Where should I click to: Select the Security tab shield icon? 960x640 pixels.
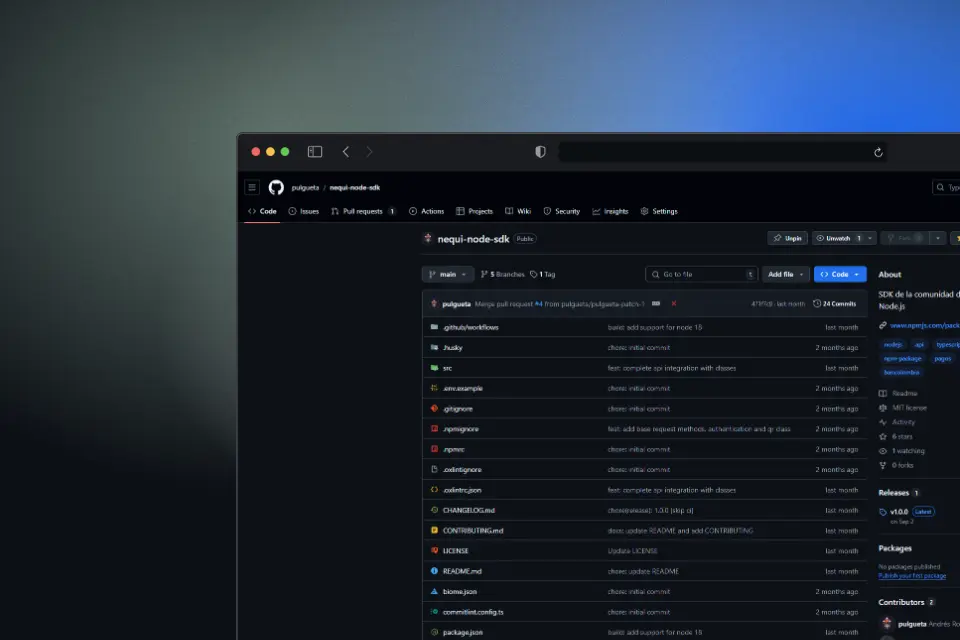tap(548, 211)
